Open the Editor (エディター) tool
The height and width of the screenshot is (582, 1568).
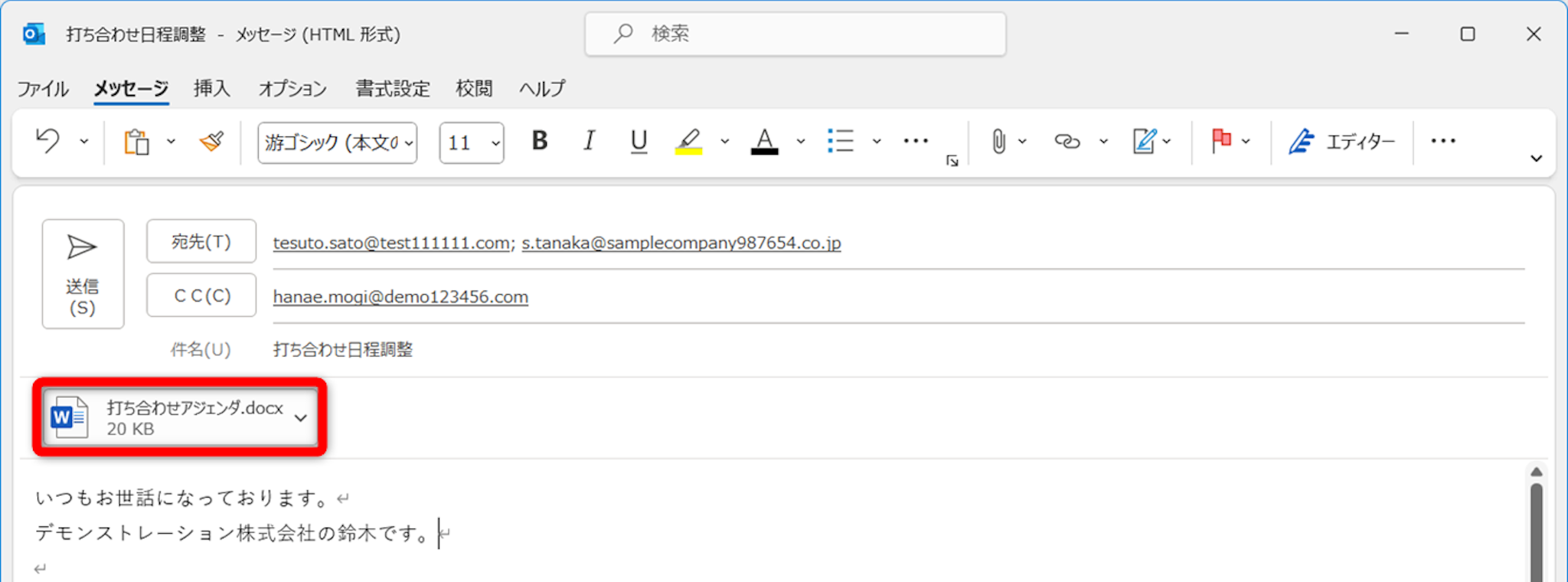[1341, 142]
